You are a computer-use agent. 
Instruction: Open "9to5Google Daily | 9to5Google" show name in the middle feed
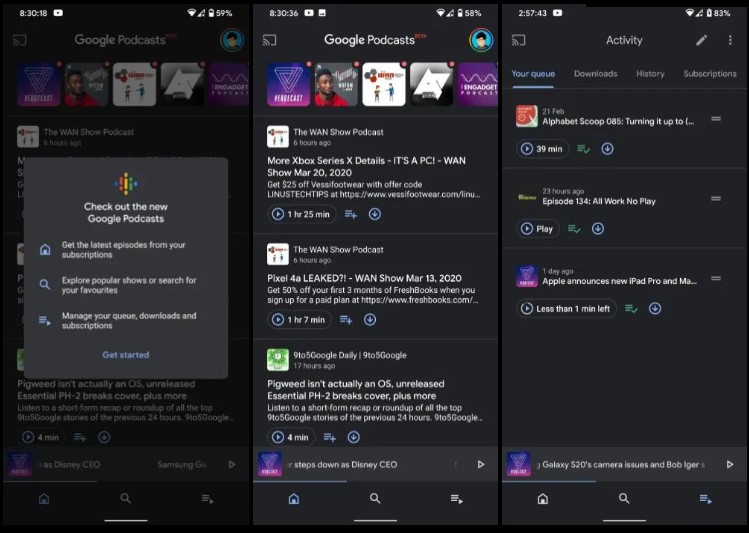(x=350, y=355)
